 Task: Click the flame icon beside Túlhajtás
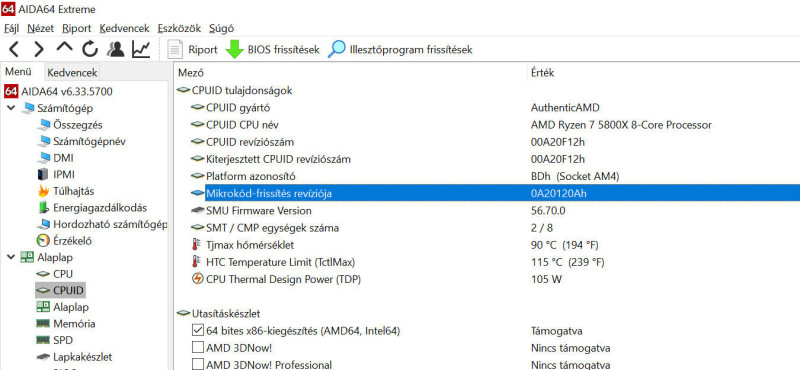(44, 191)
